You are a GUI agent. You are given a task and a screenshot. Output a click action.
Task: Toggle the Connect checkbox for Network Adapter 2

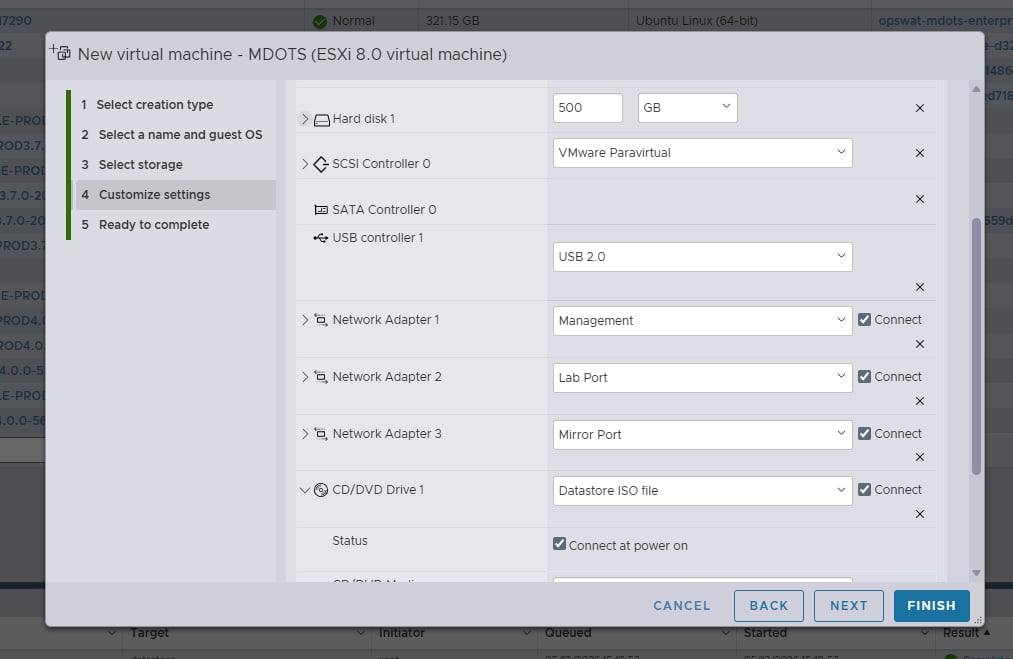(864, 376)
